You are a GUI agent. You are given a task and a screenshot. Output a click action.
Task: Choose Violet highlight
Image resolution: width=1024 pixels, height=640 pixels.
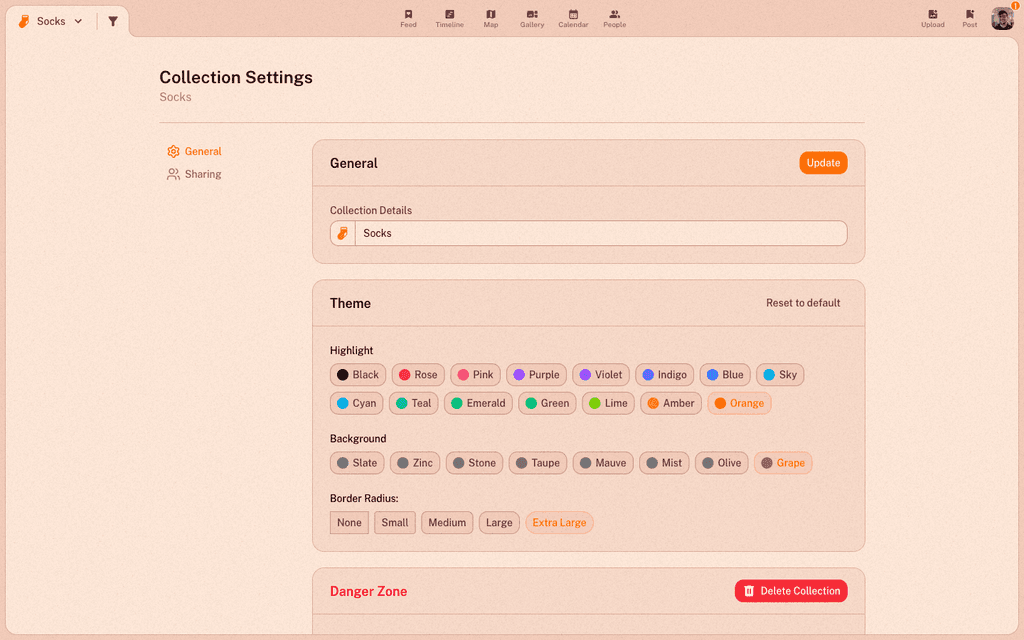(x=601, y=375)
